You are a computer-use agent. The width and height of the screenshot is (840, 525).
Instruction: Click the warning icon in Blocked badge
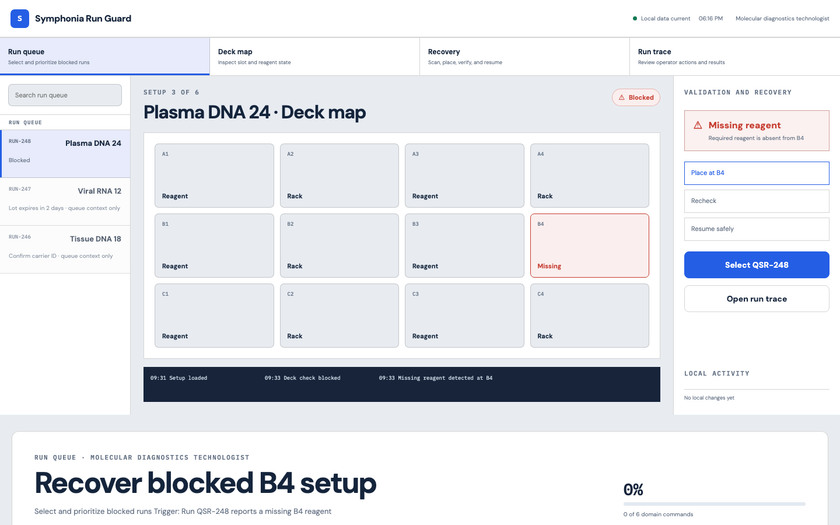[x=621, y=98]
